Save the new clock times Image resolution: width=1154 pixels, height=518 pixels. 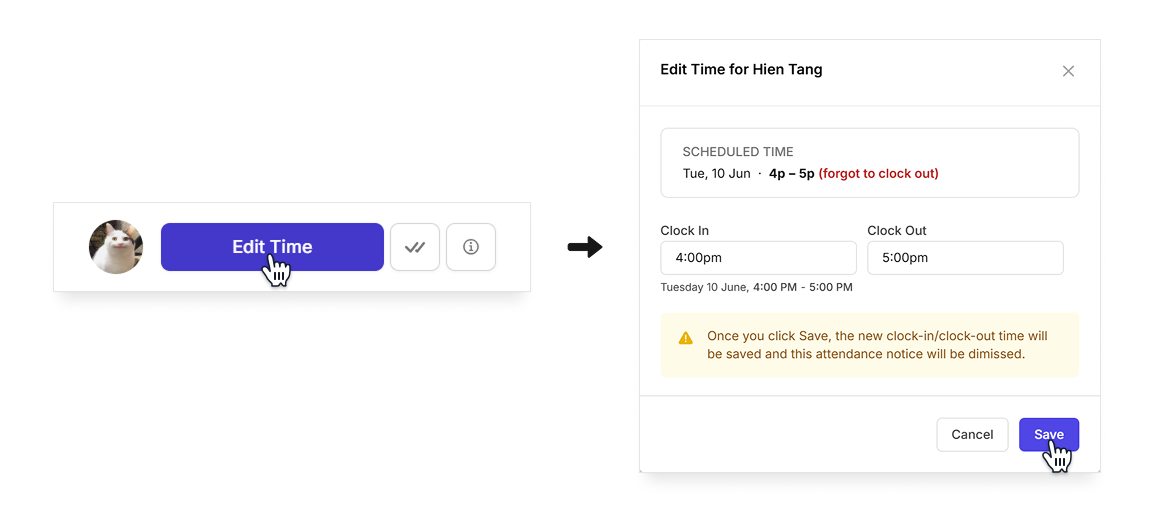[1049, 435]
